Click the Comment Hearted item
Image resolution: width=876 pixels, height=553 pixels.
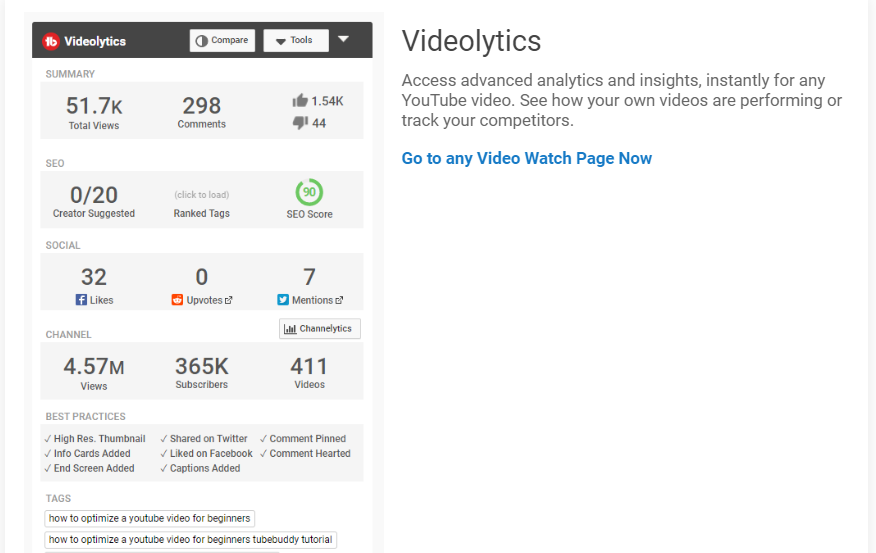point(305,454)
